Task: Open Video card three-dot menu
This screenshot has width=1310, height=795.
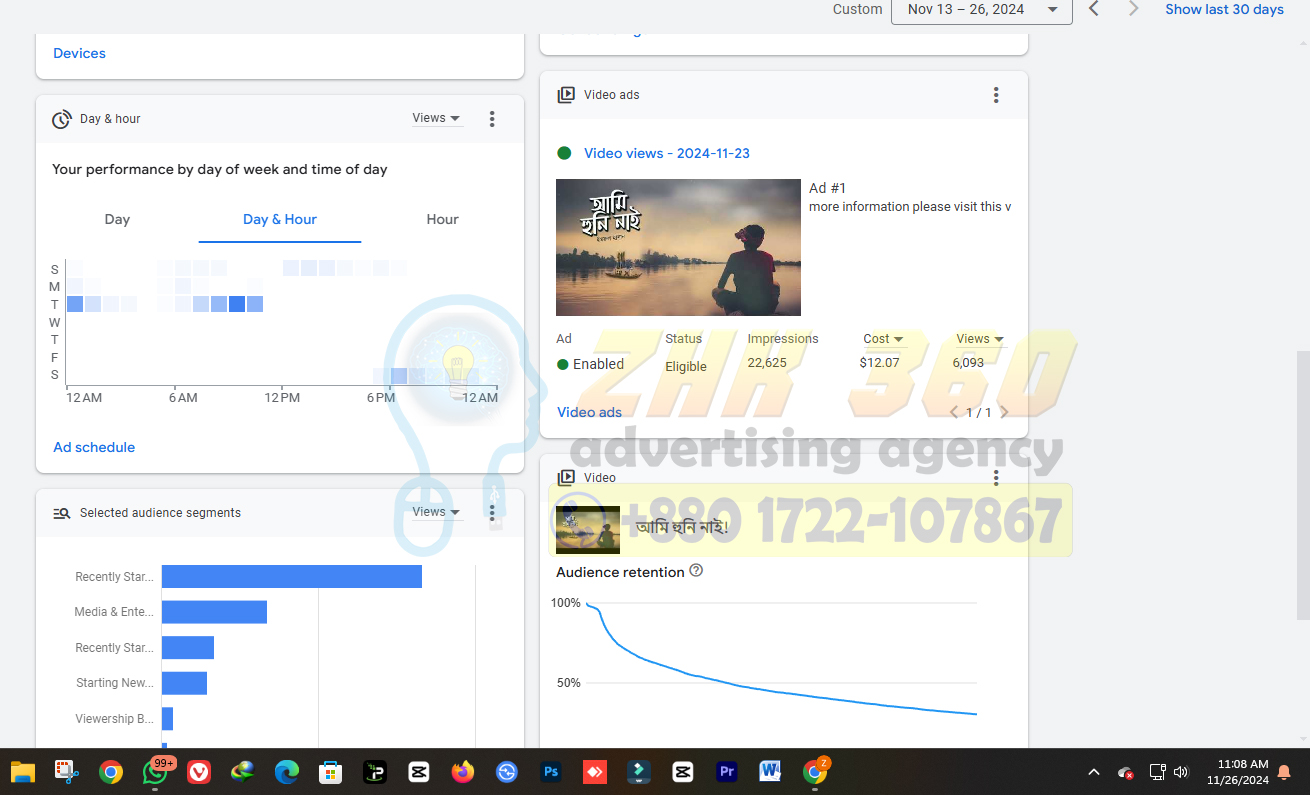Action: coord(996,478)
